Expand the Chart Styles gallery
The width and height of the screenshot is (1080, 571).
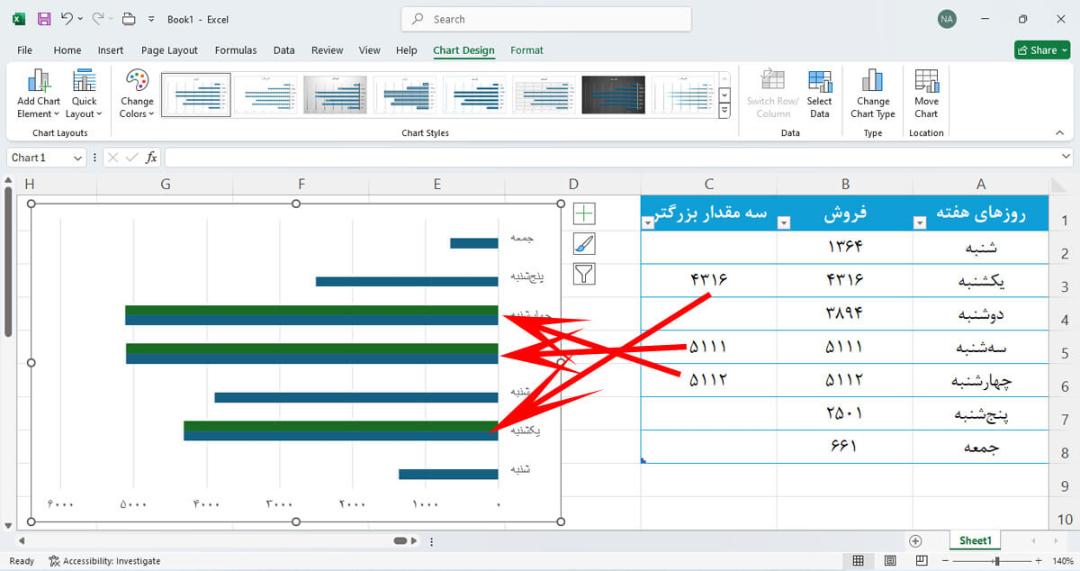[x=724, y=112]
